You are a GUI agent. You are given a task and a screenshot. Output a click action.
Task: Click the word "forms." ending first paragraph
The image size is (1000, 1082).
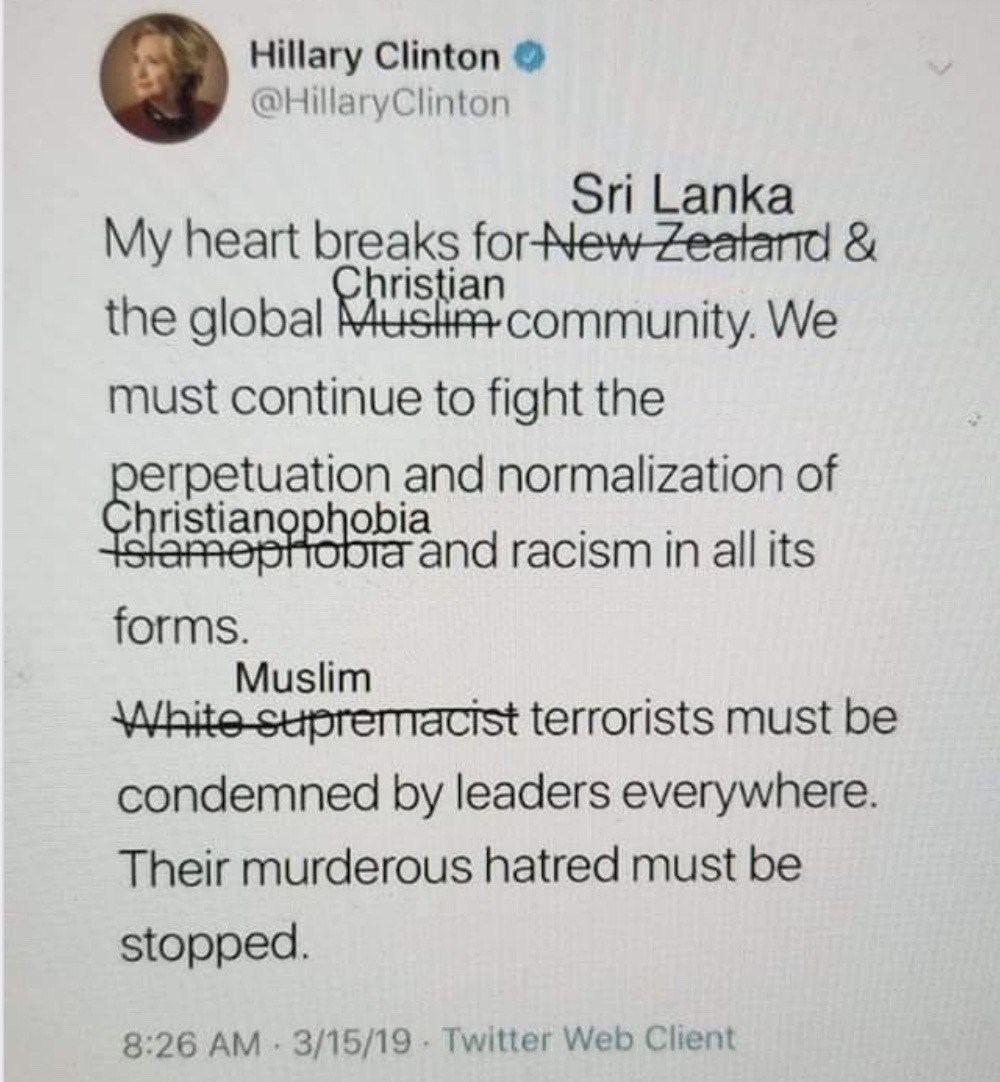[179, 625]
